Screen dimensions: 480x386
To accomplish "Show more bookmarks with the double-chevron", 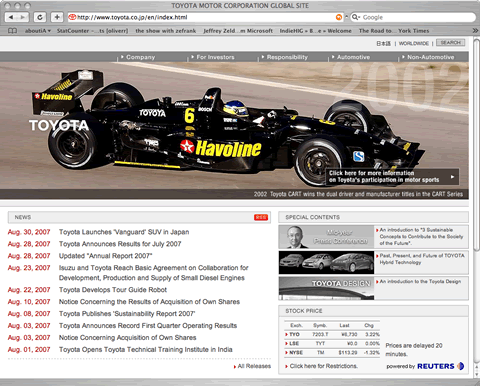I will [x=475, y=31].
